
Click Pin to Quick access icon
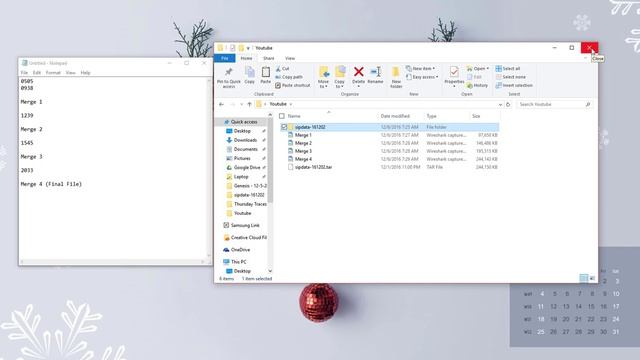(229, 72)
